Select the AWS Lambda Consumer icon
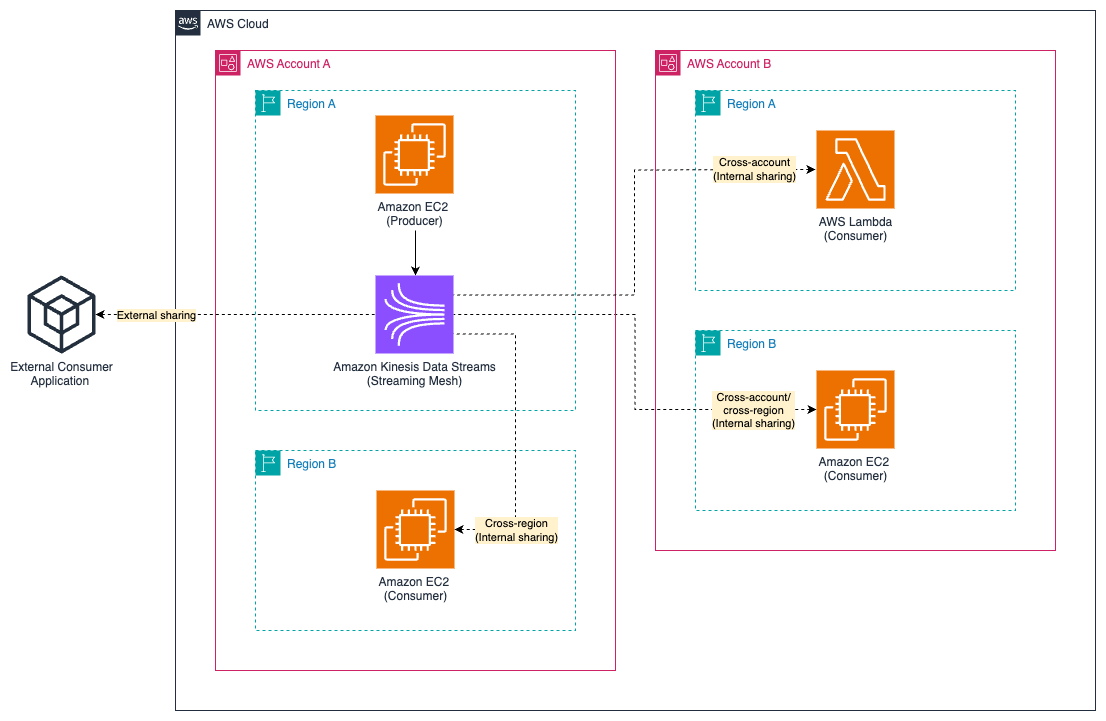 (x=855, y=169)
